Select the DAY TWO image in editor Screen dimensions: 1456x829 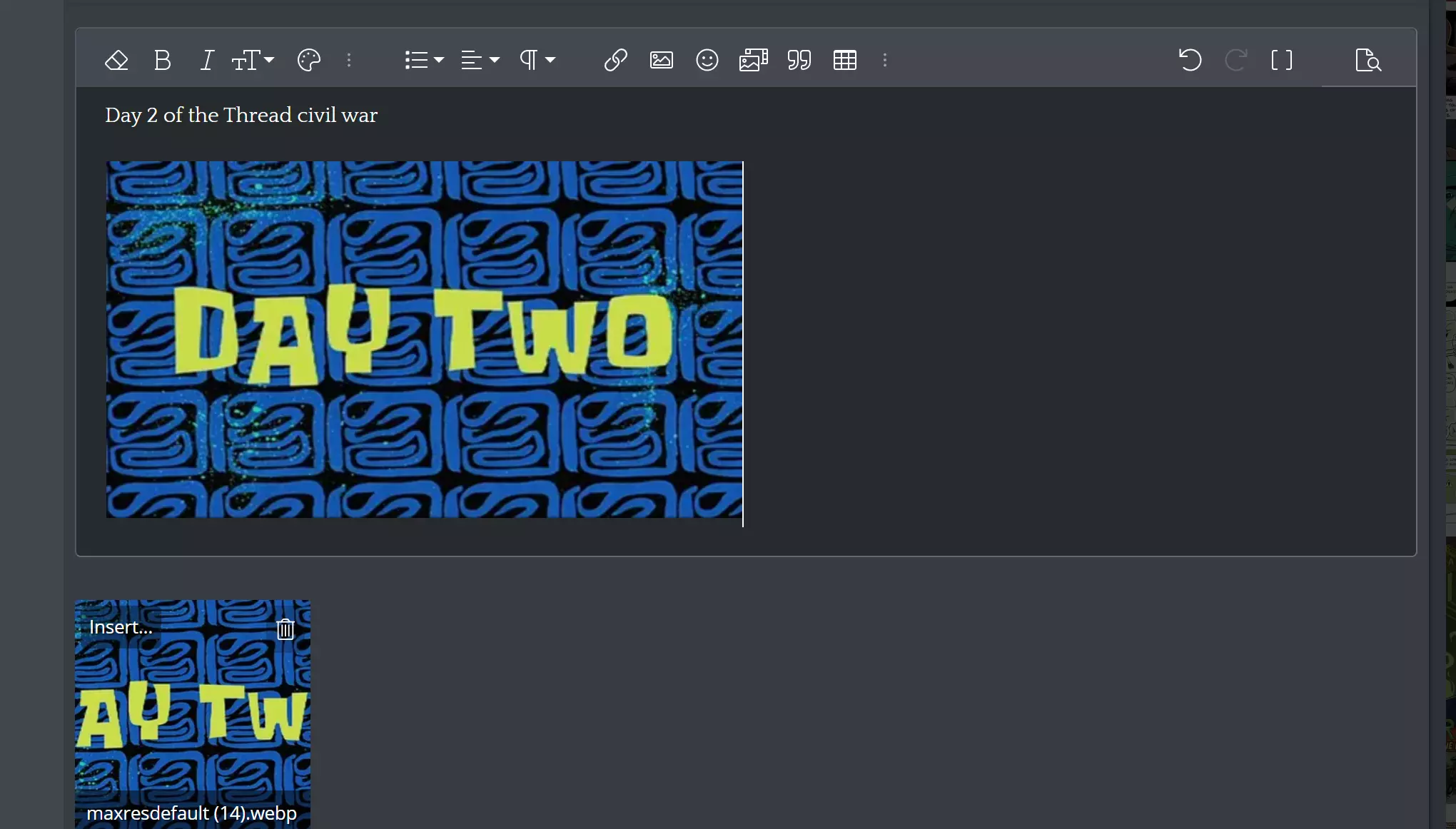coord(424,340)
